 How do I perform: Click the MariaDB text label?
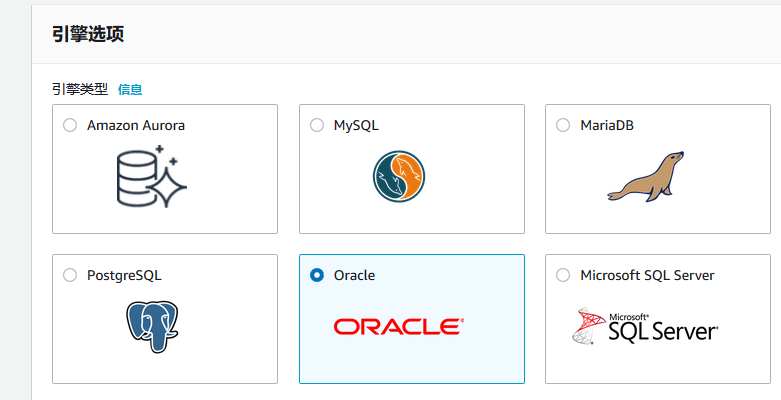607,126
